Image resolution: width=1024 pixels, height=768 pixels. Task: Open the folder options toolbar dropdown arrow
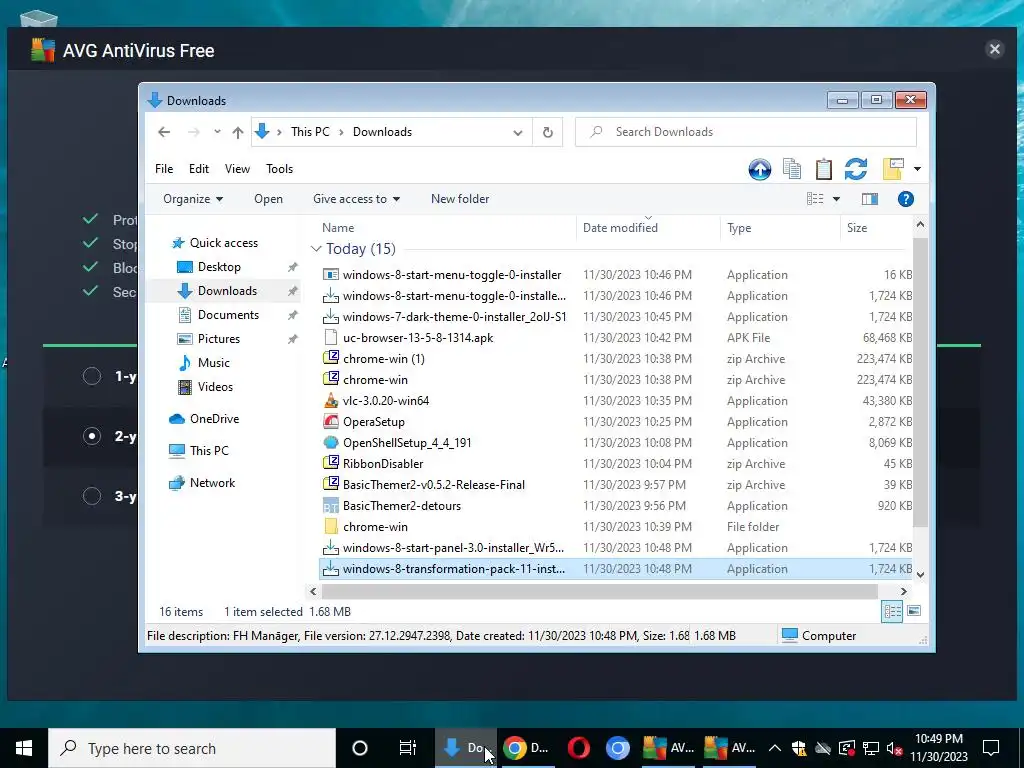coord(917,169)
